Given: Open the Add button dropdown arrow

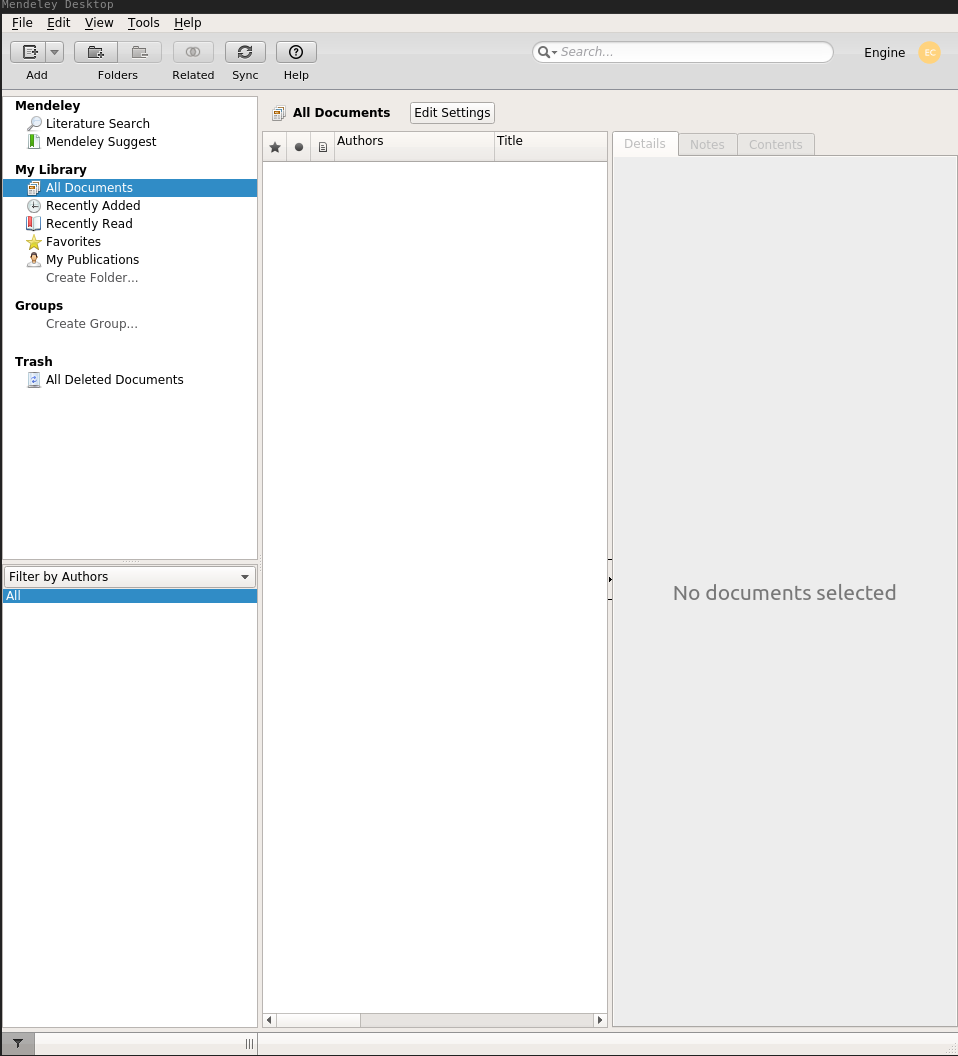Looking at the screenshot, I should pyautogui.click(x=55, y=52).
